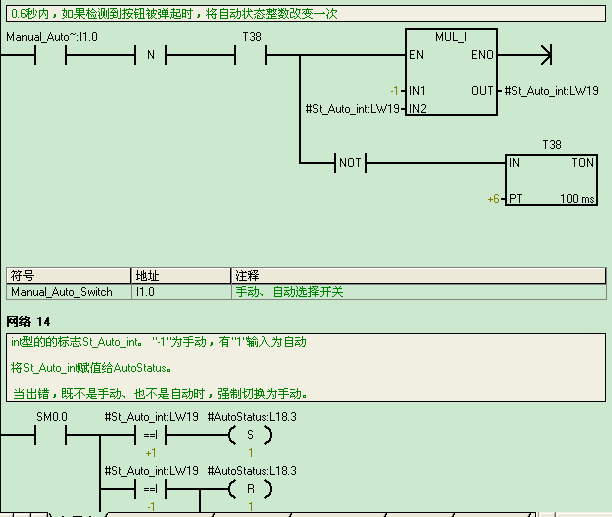
Task: Click the #St_Auto_int:LW19 operand at IN2
Action: [x=352, y=109]
